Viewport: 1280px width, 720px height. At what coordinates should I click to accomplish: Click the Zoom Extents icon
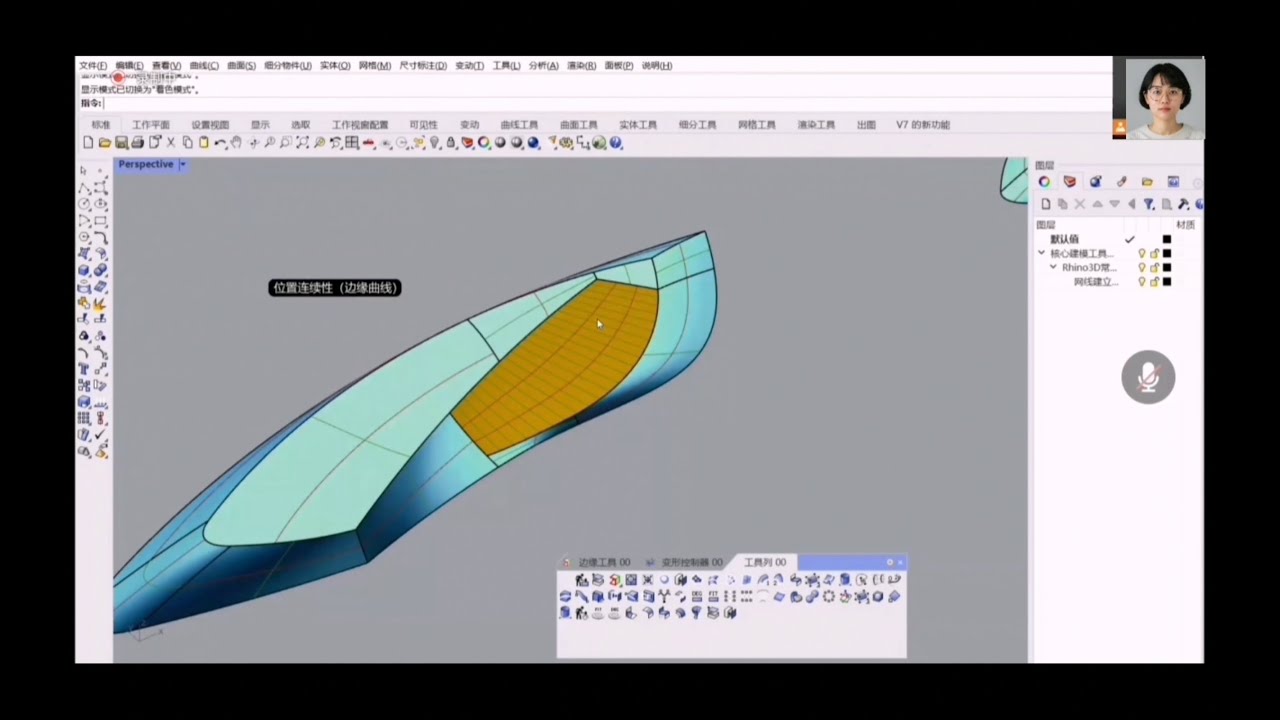(303, 143)
